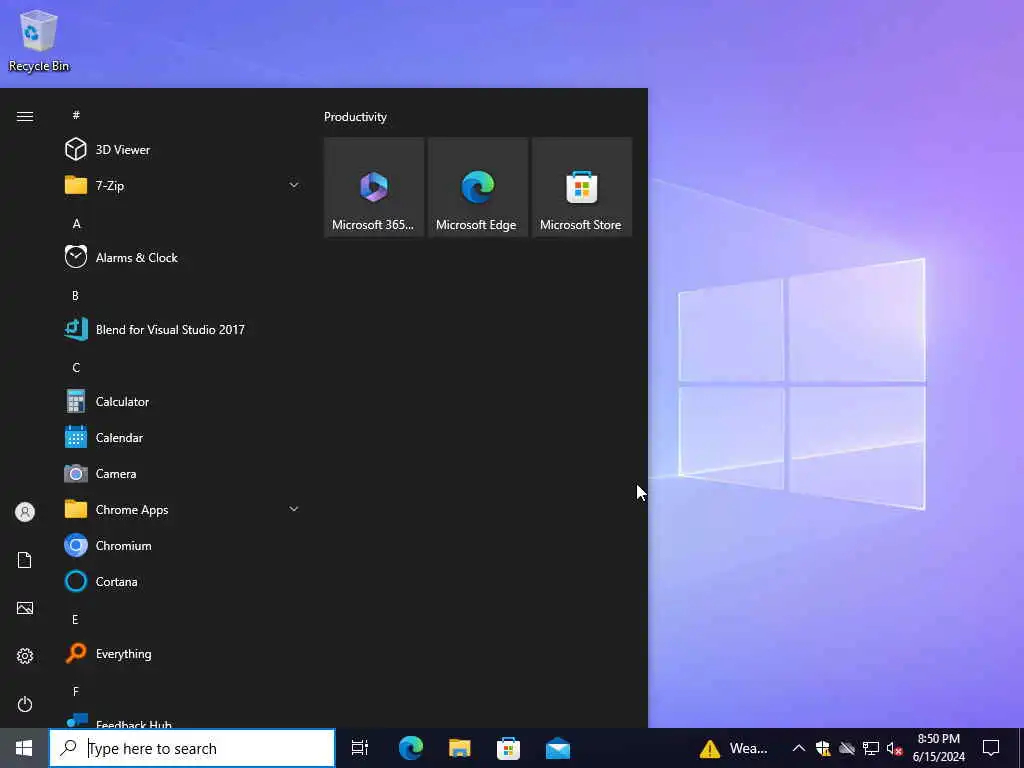Screen dimensions: 1024x768
Task: Open the Chrome Apps folder
Action: (183, 509)
